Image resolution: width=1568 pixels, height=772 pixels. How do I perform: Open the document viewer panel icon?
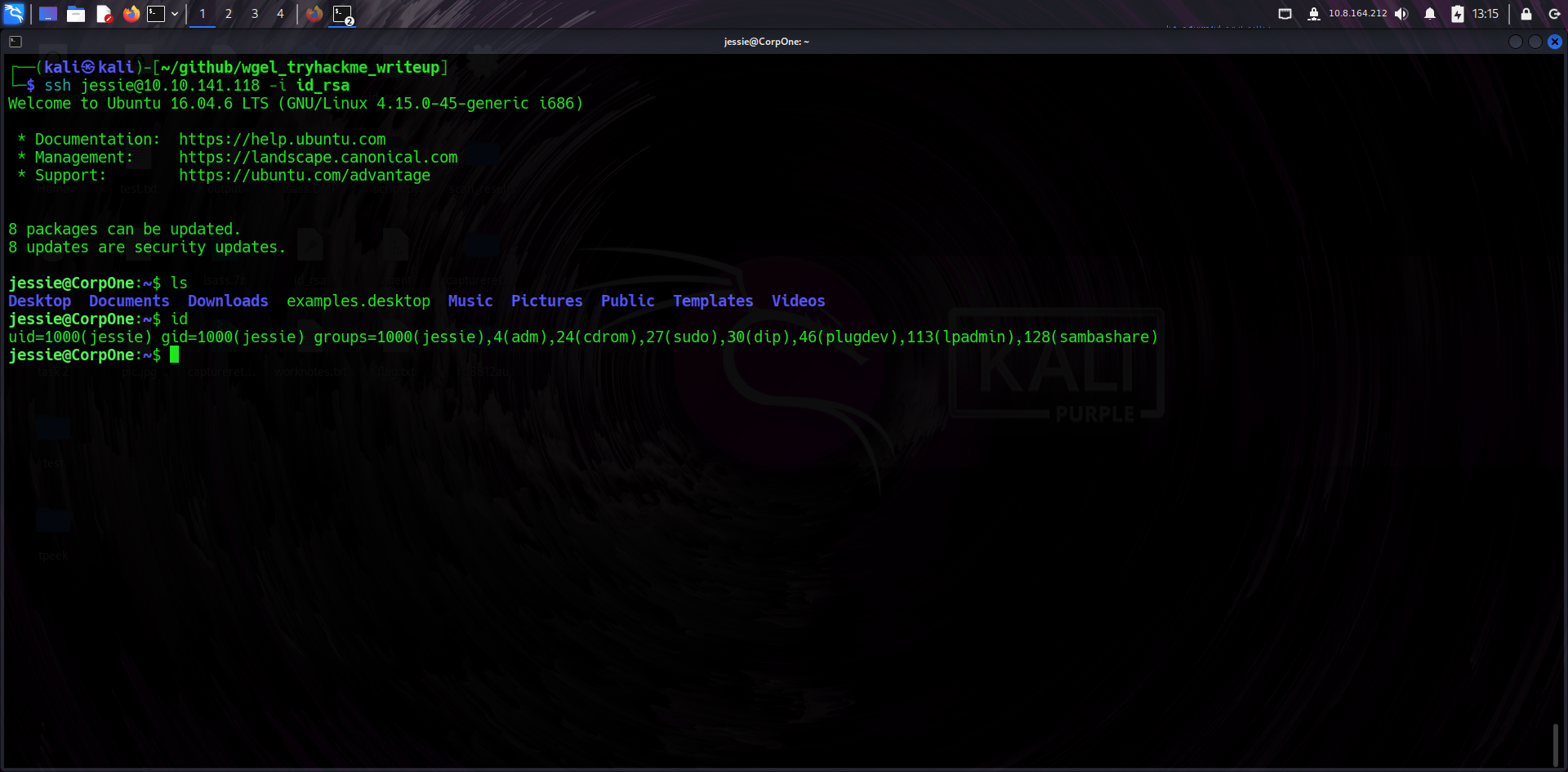click(x=105, y=14)
